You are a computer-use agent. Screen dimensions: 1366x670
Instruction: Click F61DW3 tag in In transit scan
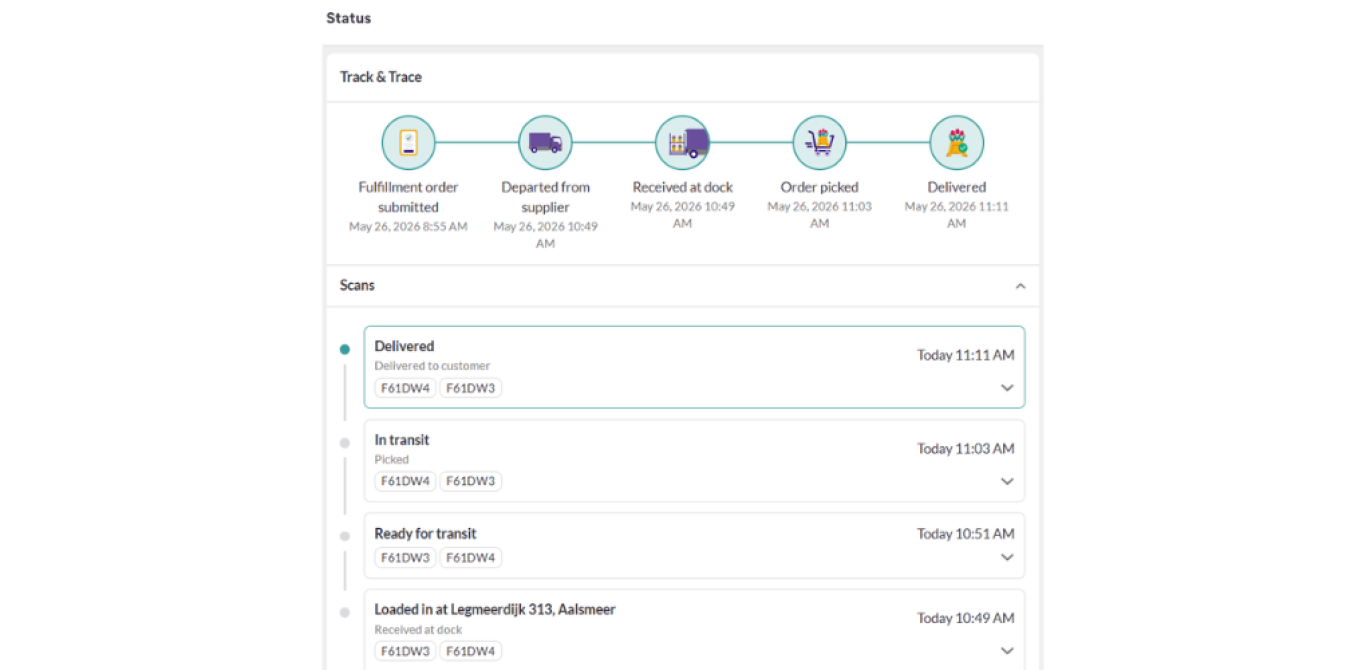click(470, 481)
